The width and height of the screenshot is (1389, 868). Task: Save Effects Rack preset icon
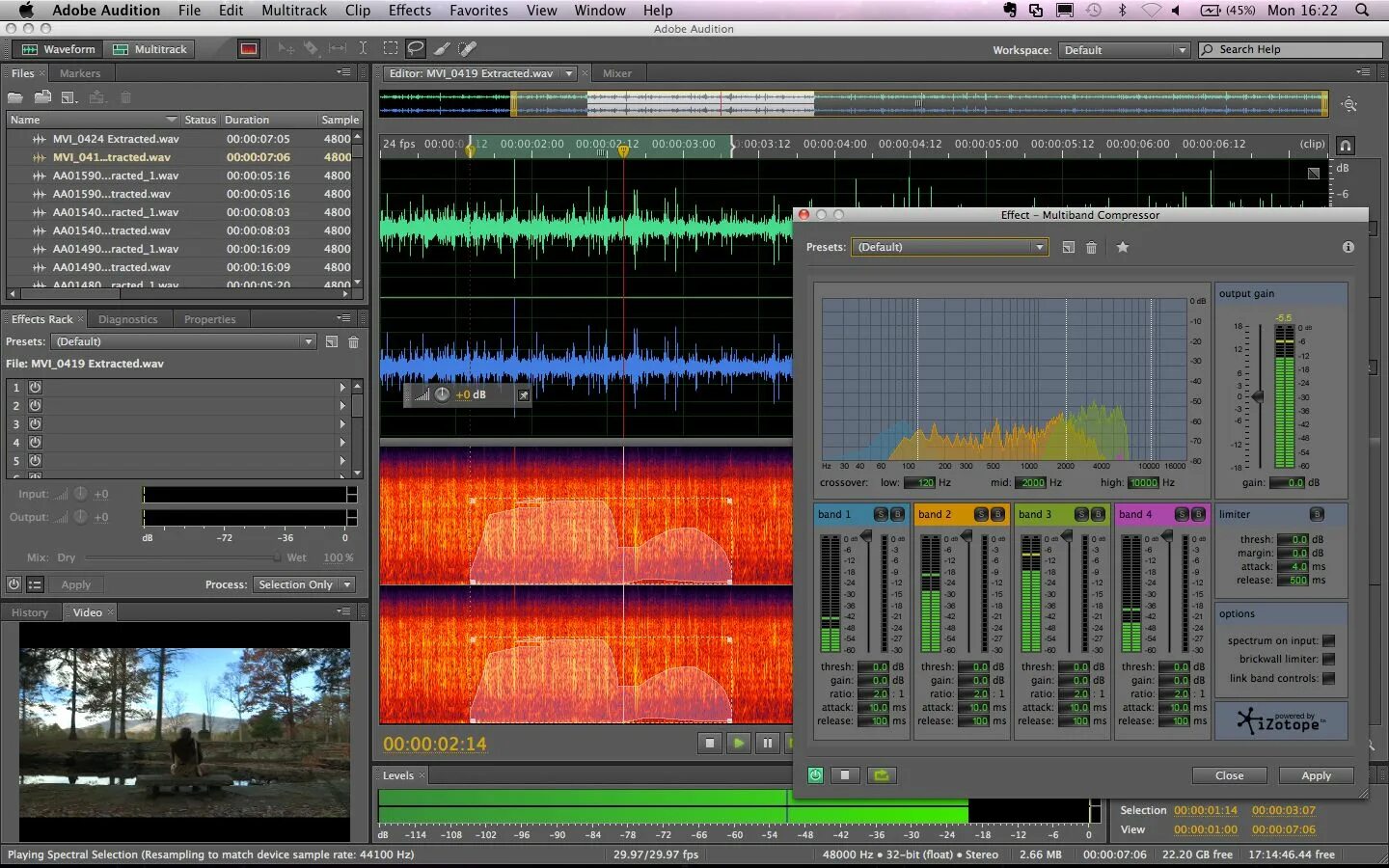click(x=332, y=341)
